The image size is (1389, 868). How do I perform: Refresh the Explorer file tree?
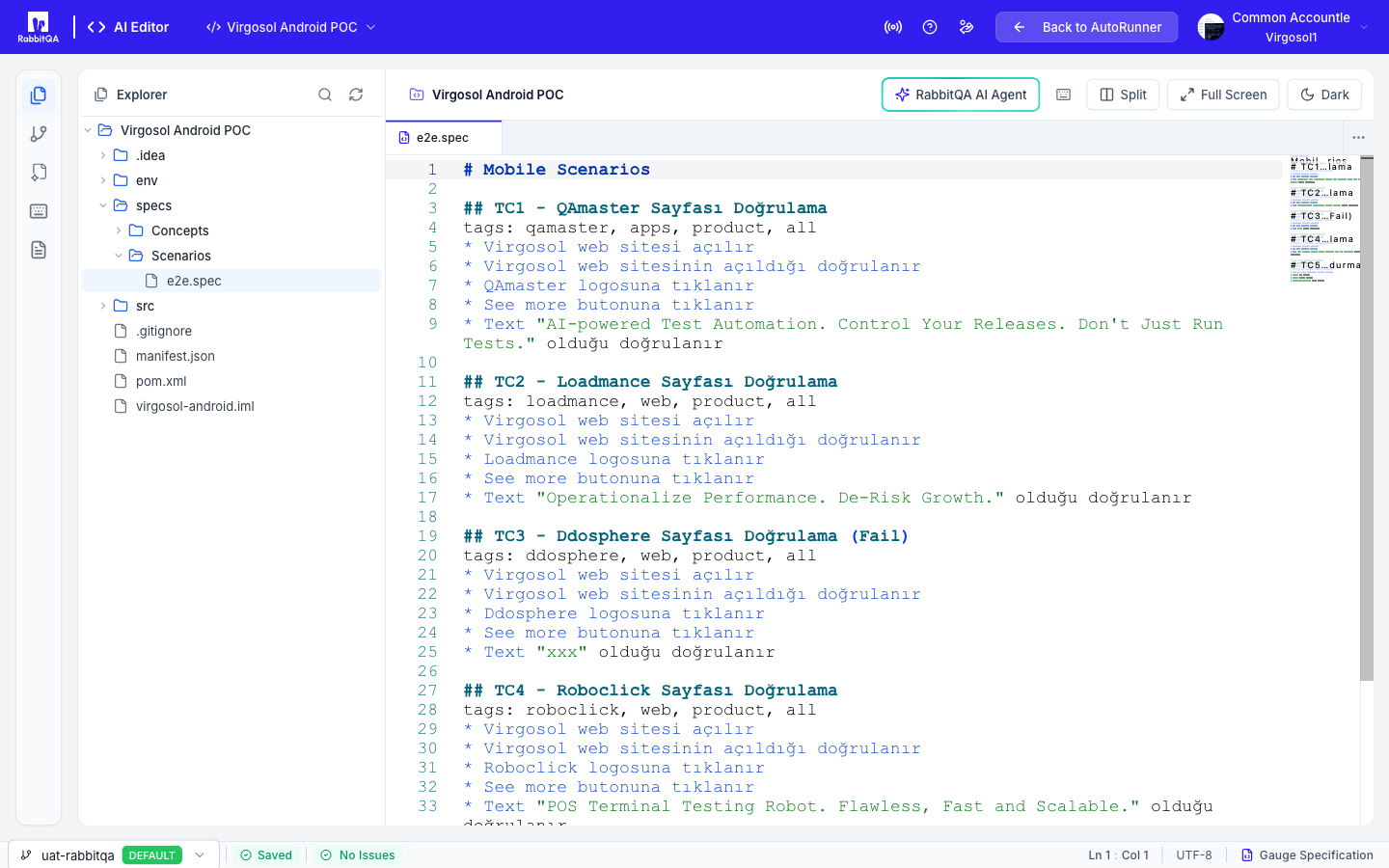point(356,95)
